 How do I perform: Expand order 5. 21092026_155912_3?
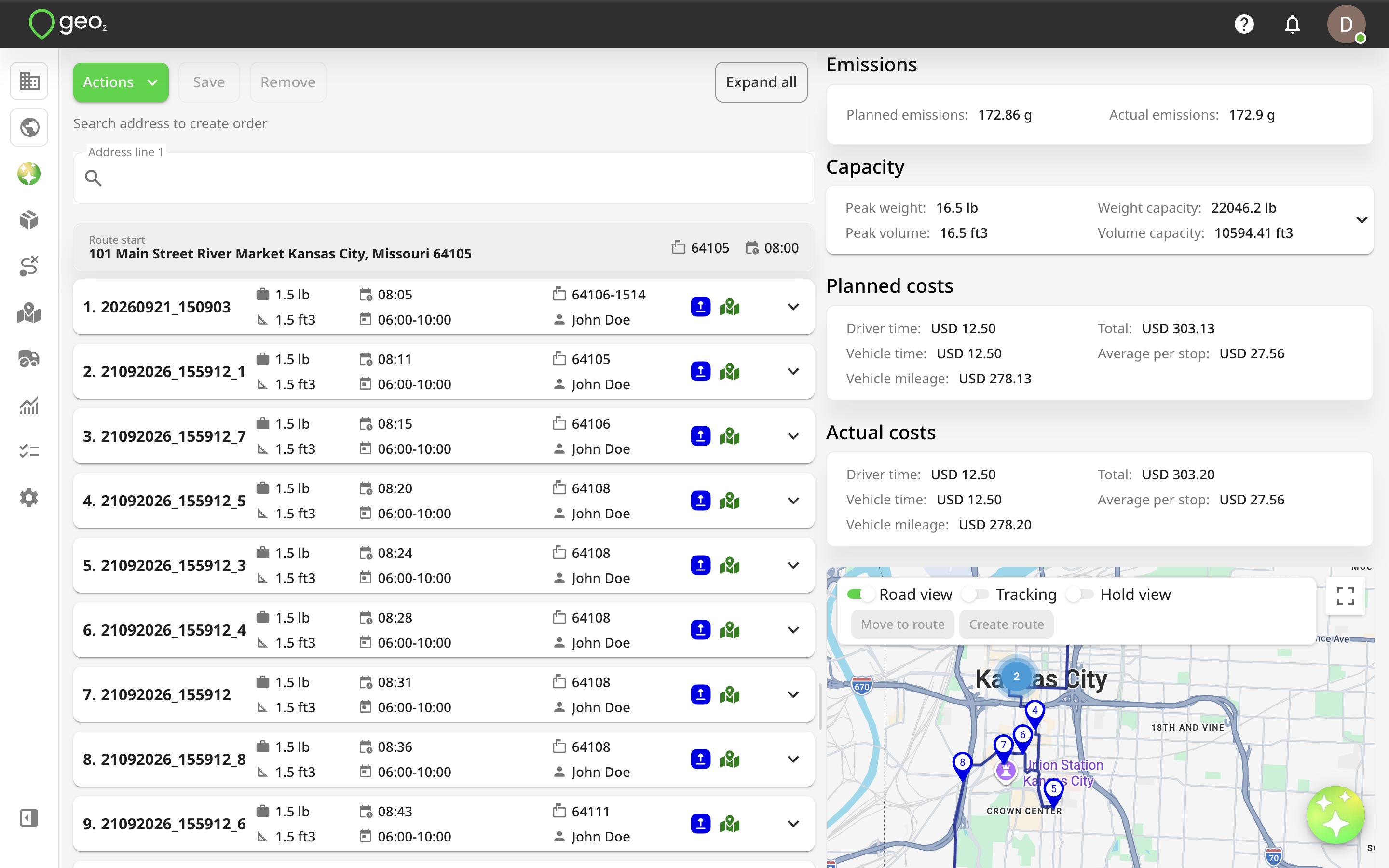[793, 566]
